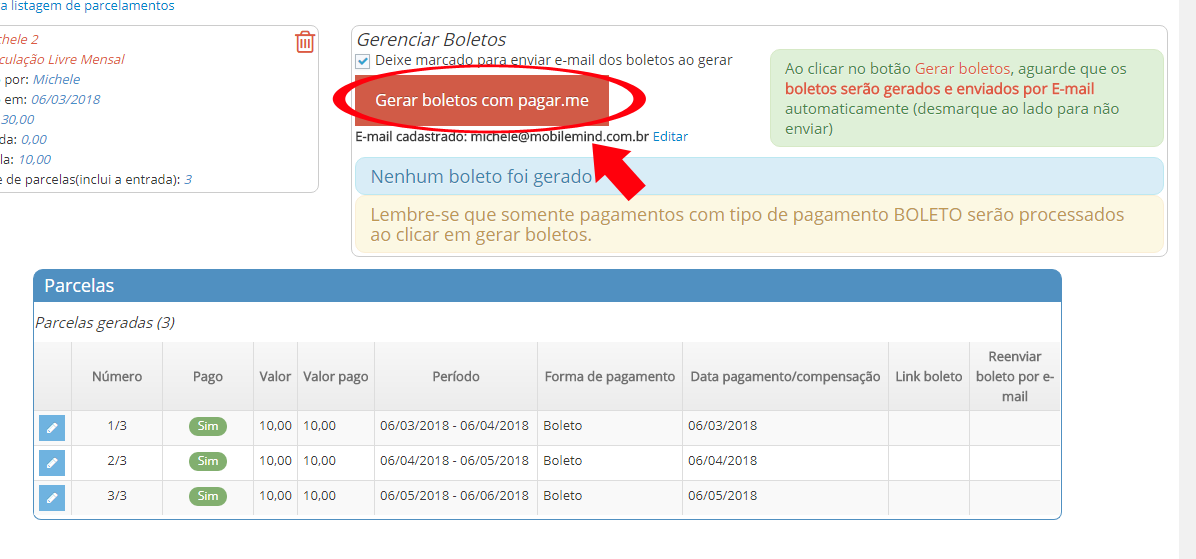Click the blue Parcelas panel header
This screenshot has width=1196, height=559.
pyautogui.click(x=547, y=286)
